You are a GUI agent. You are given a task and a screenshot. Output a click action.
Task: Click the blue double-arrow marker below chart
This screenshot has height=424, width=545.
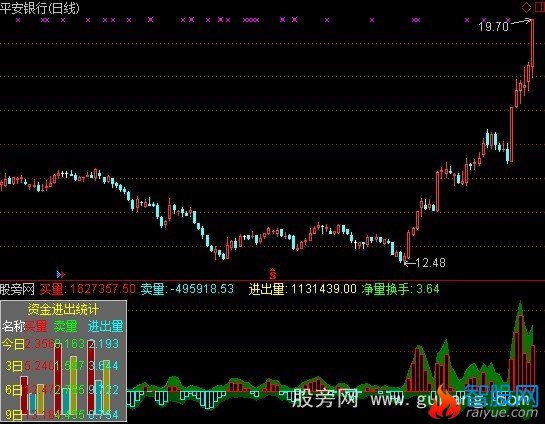tap(61, 275)
